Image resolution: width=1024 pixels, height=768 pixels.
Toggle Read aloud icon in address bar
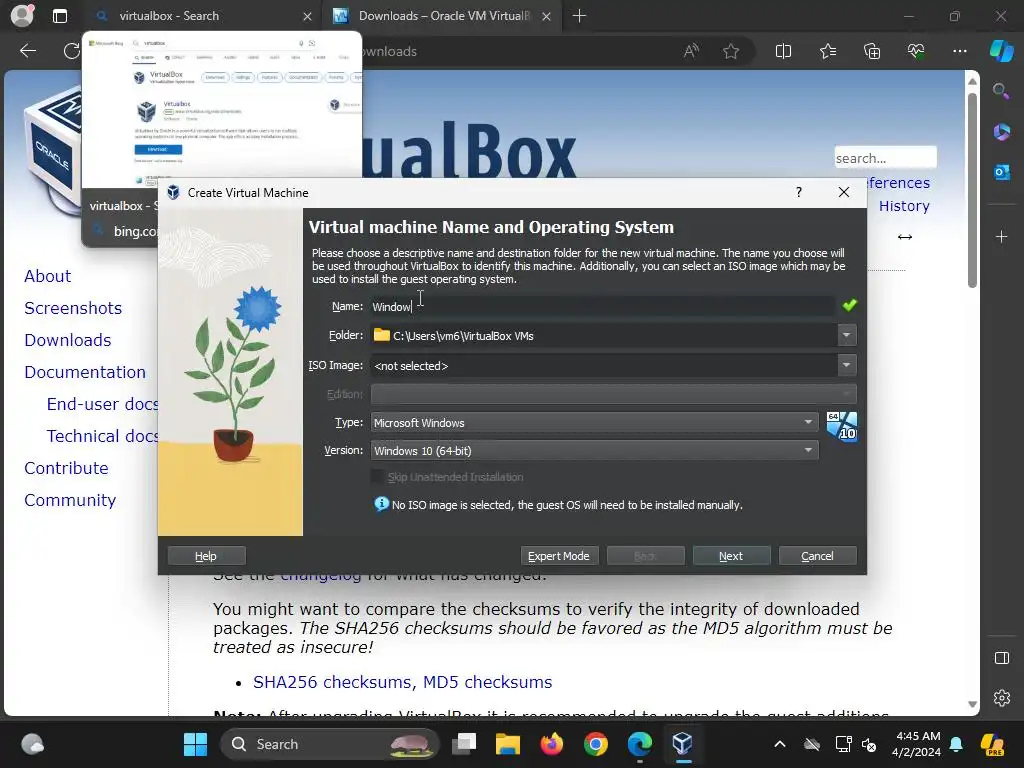pos(691,51)
